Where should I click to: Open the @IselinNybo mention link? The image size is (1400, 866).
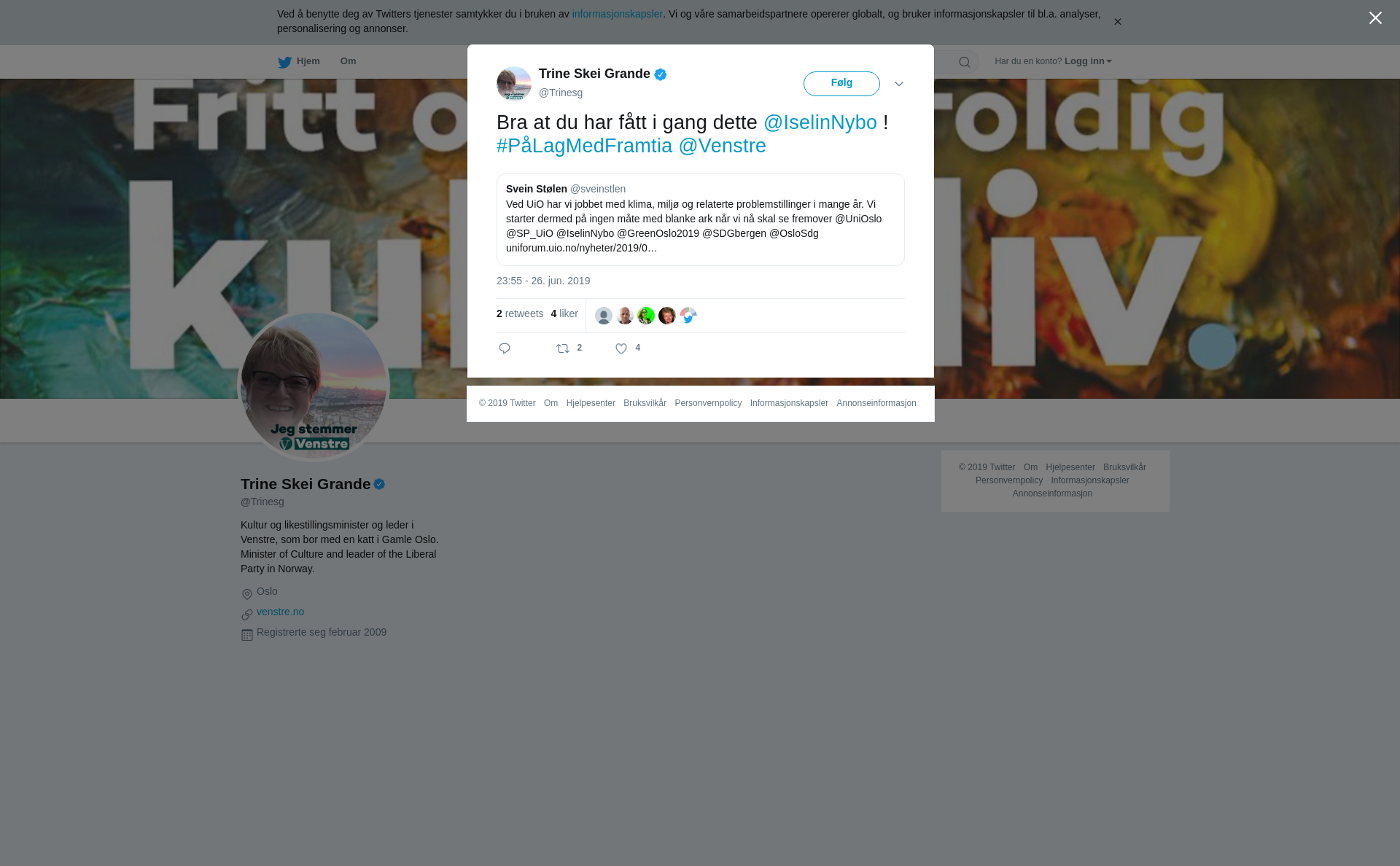(x=820, y=122)
